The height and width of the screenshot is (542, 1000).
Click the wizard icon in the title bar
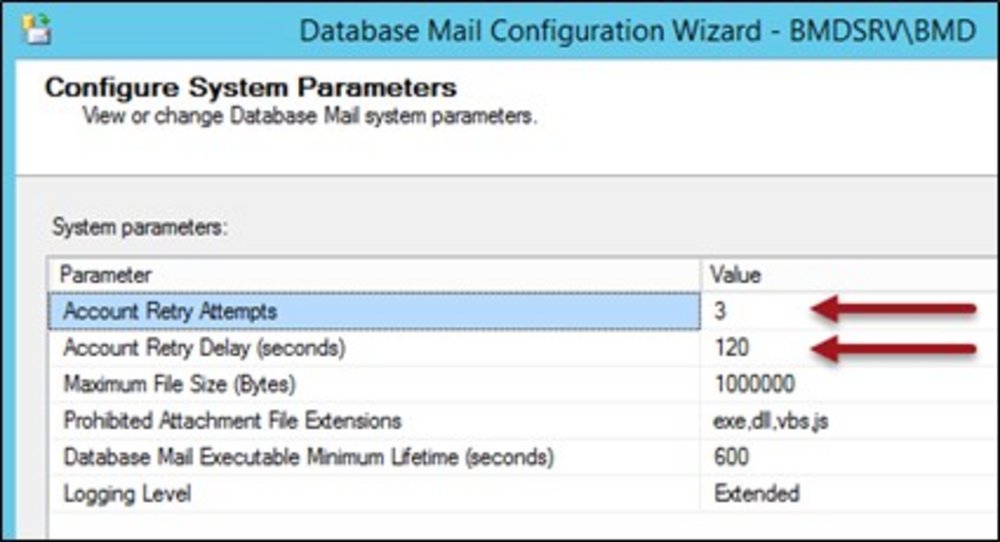[x=37, y=29]
